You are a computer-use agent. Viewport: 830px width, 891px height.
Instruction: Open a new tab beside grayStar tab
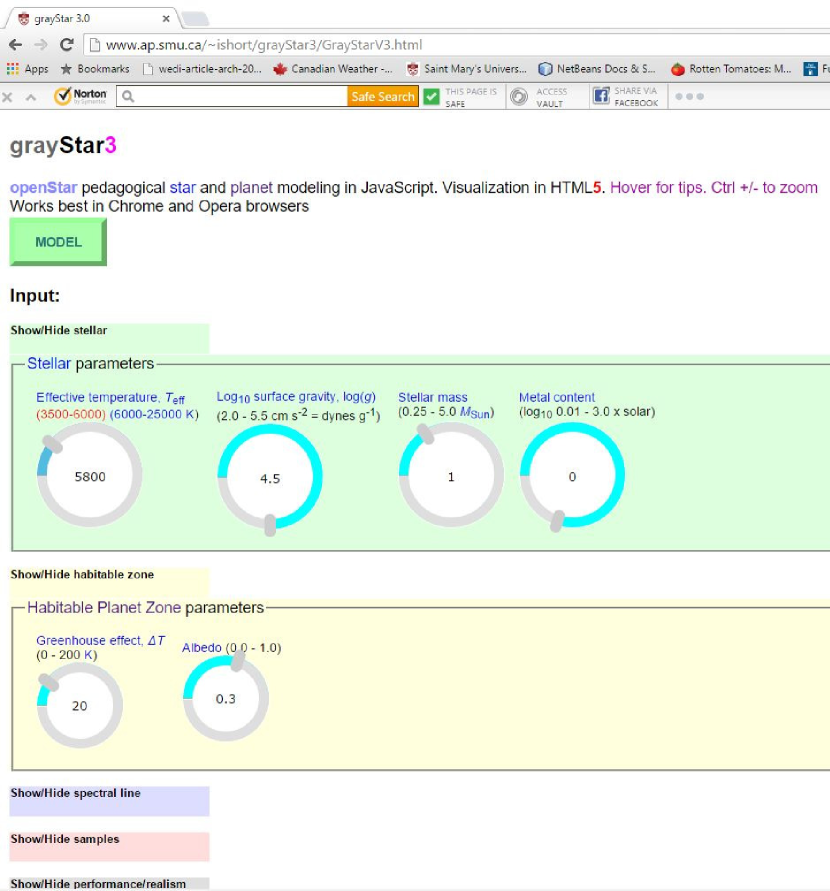tap(194, 19)
